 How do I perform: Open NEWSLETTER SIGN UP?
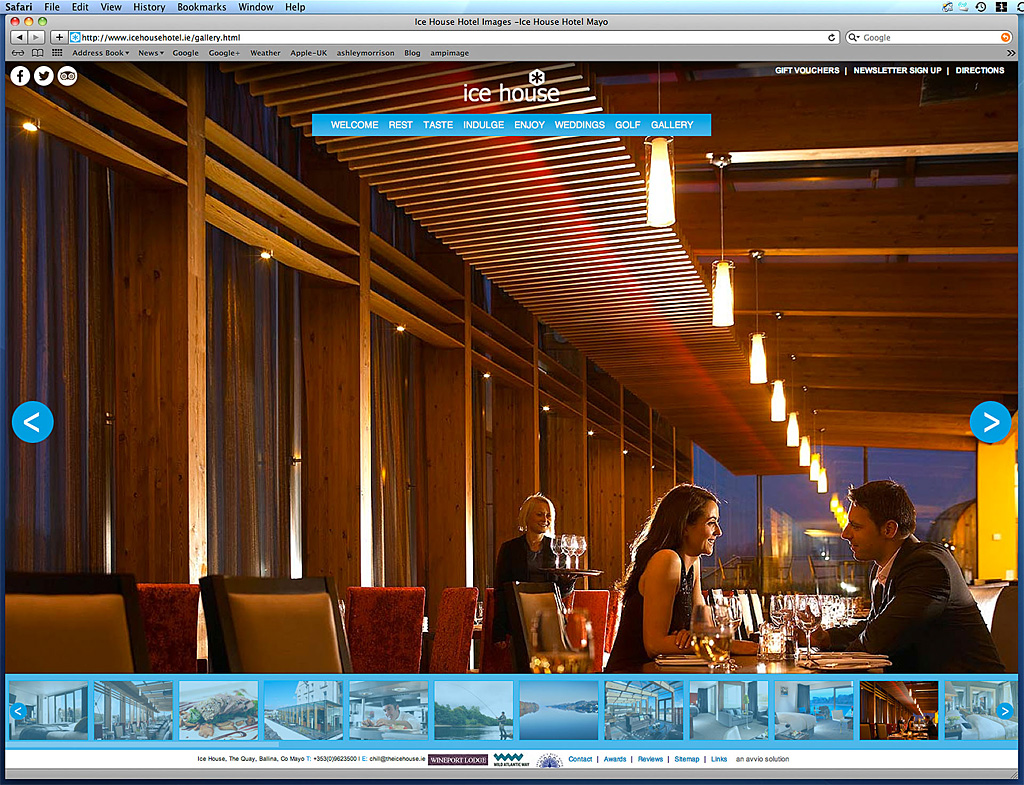[x=897, y=70]
